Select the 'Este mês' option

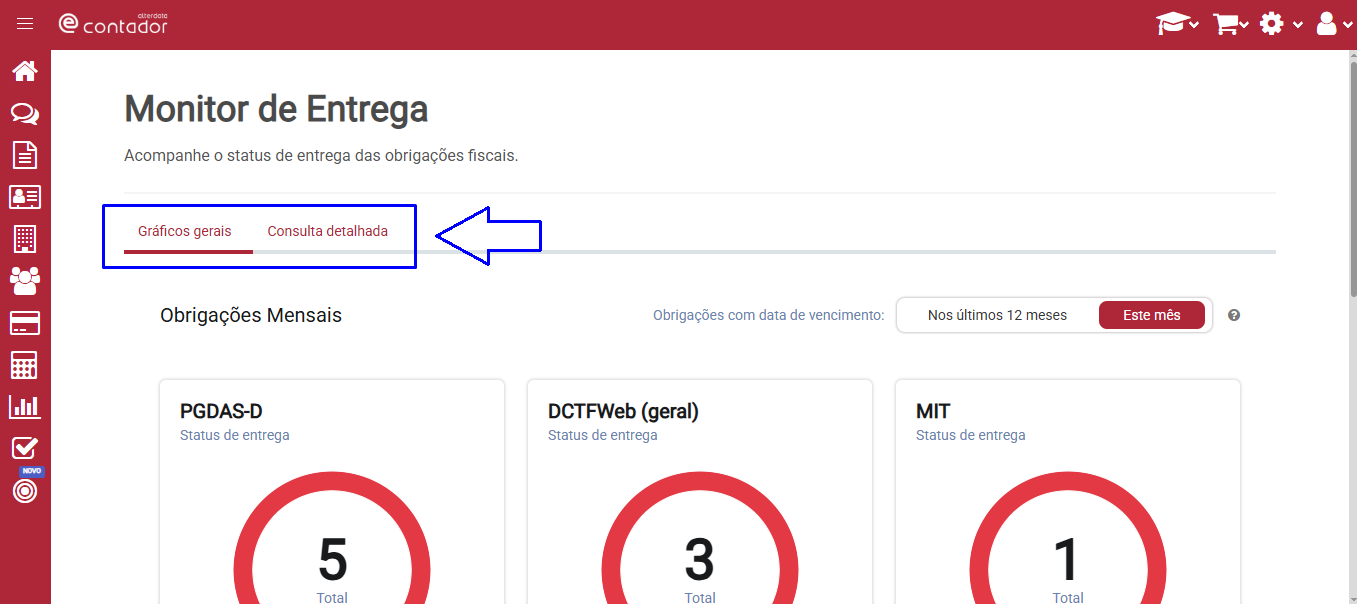(1151, 315)
